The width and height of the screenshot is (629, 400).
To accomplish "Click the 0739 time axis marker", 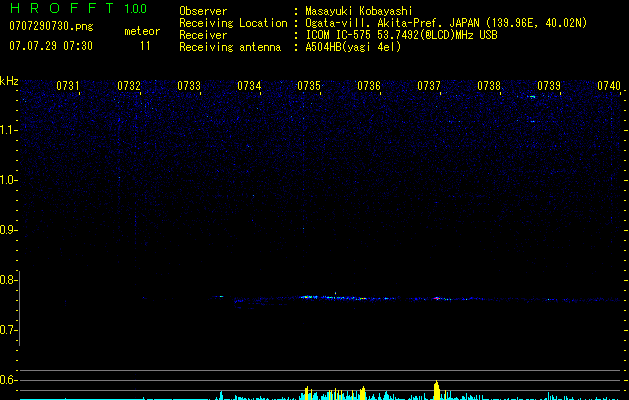I will click(x=549, y=86).
